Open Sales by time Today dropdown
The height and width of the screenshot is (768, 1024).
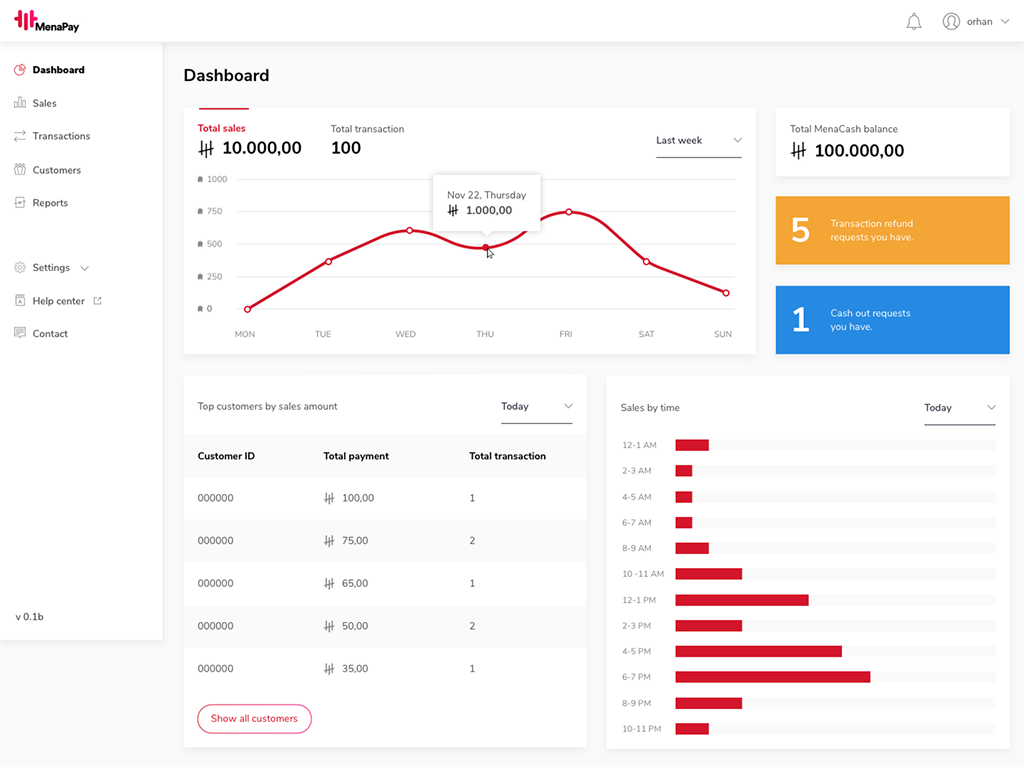coord(959,408)
